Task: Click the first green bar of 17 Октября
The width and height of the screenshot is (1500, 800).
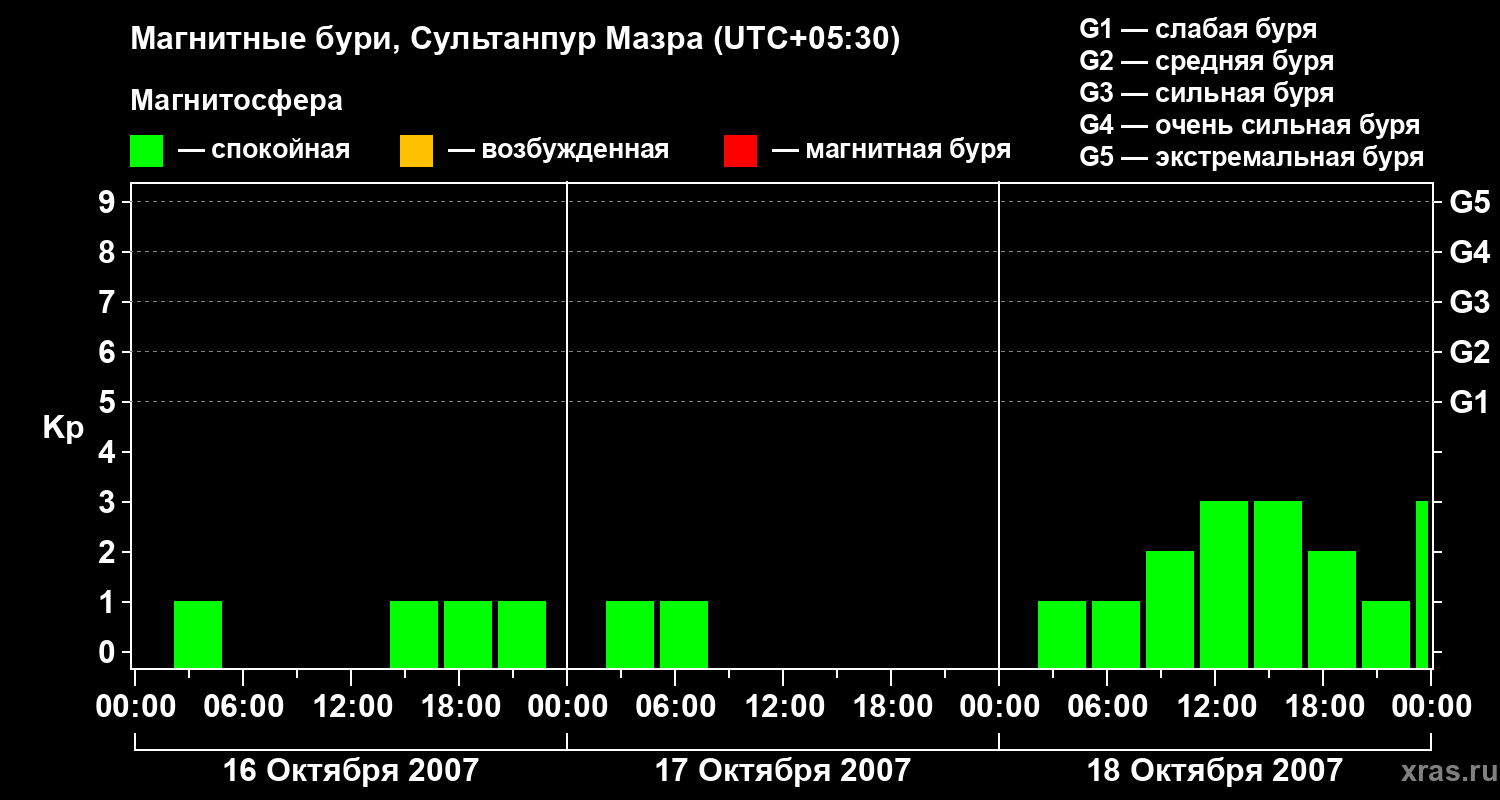Action: click(630, 634)
